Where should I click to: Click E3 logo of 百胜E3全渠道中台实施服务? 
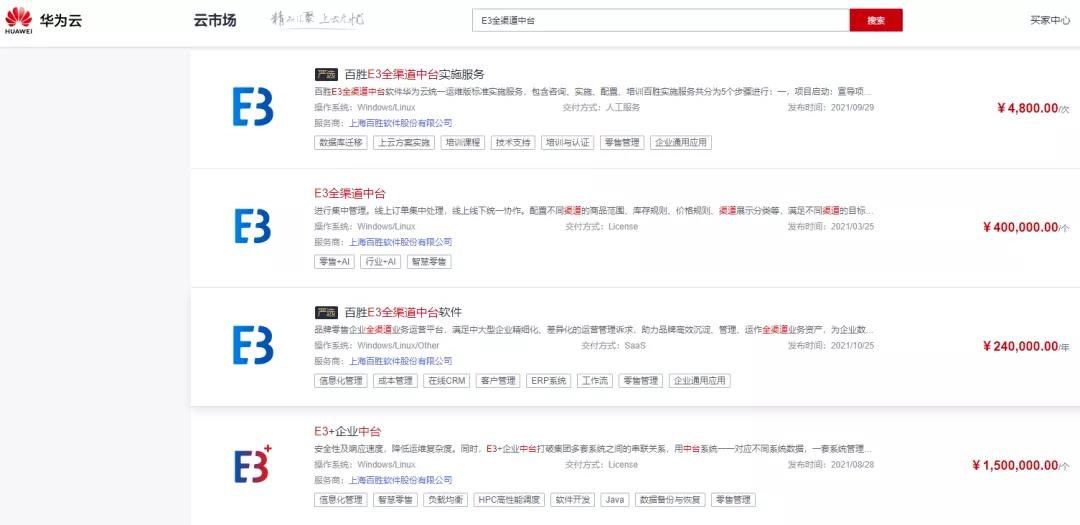[x=253, y=107]
